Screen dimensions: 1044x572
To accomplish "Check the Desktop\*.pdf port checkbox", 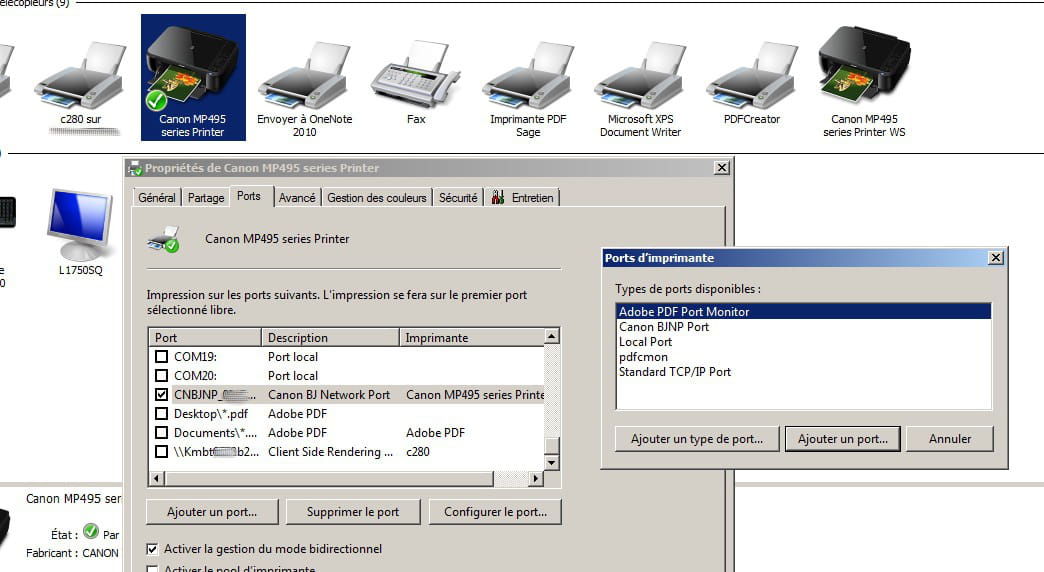I will 161,414.
